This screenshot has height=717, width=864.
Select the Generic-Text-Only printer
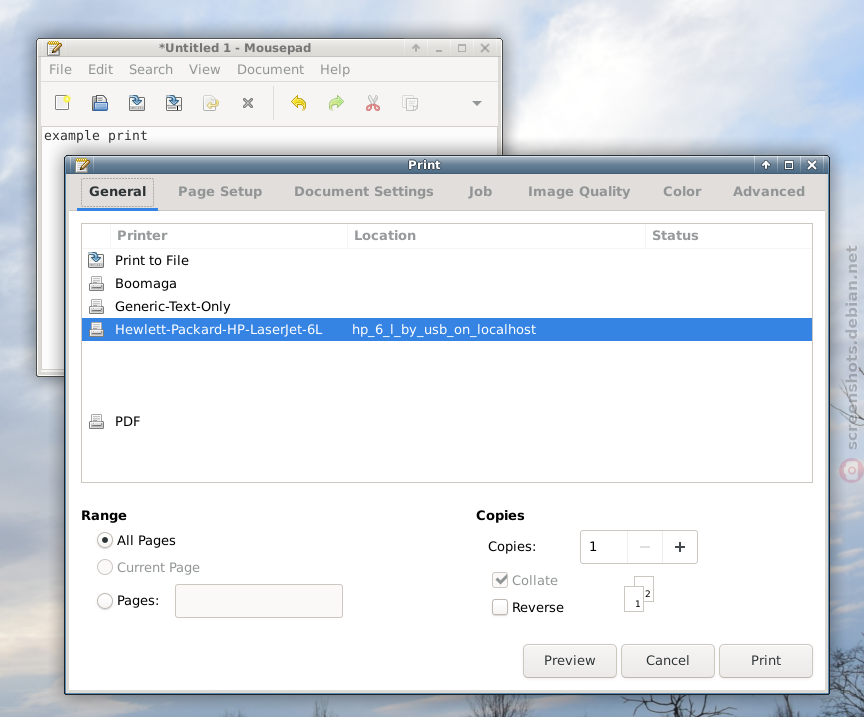(x=447, y=306)
